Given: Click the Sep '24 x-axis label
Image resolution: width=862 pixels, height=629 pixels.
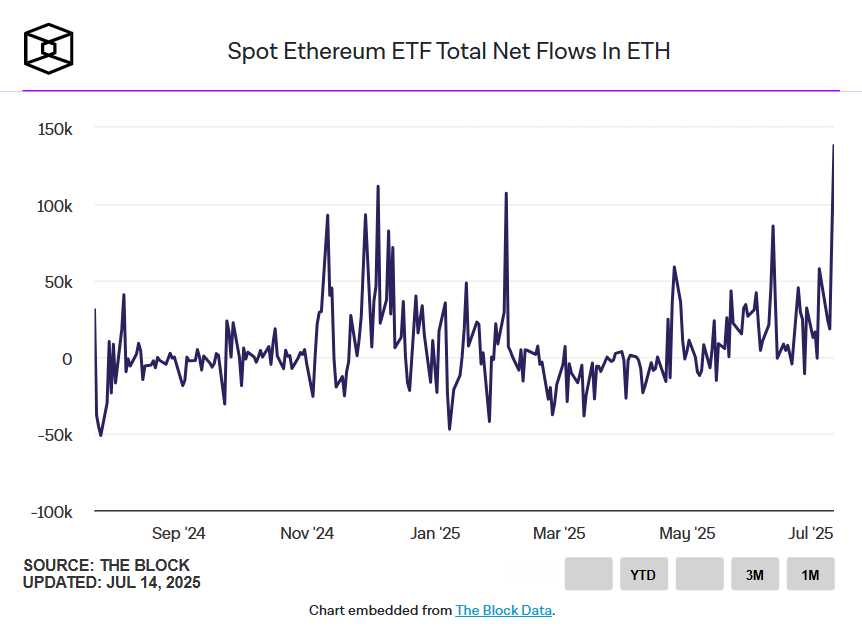Looking at the screenshot, I should [178, 533].
